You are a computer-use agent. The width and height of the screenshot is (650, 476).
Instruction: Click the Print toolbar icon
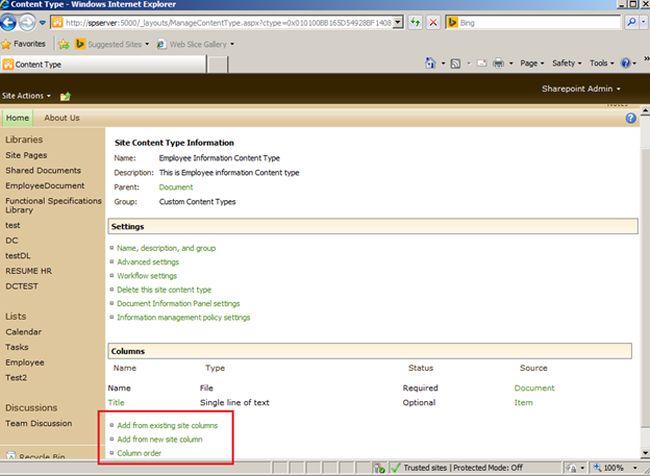pyautogui.click(x=499, y=63)
